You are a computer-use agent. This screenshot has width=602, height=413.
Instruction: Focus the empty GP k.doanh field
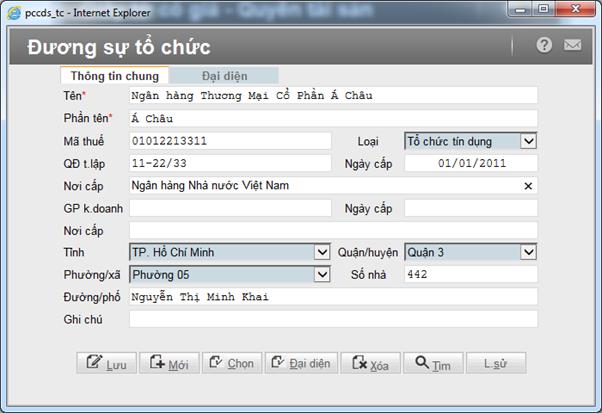tap(230, 208)
